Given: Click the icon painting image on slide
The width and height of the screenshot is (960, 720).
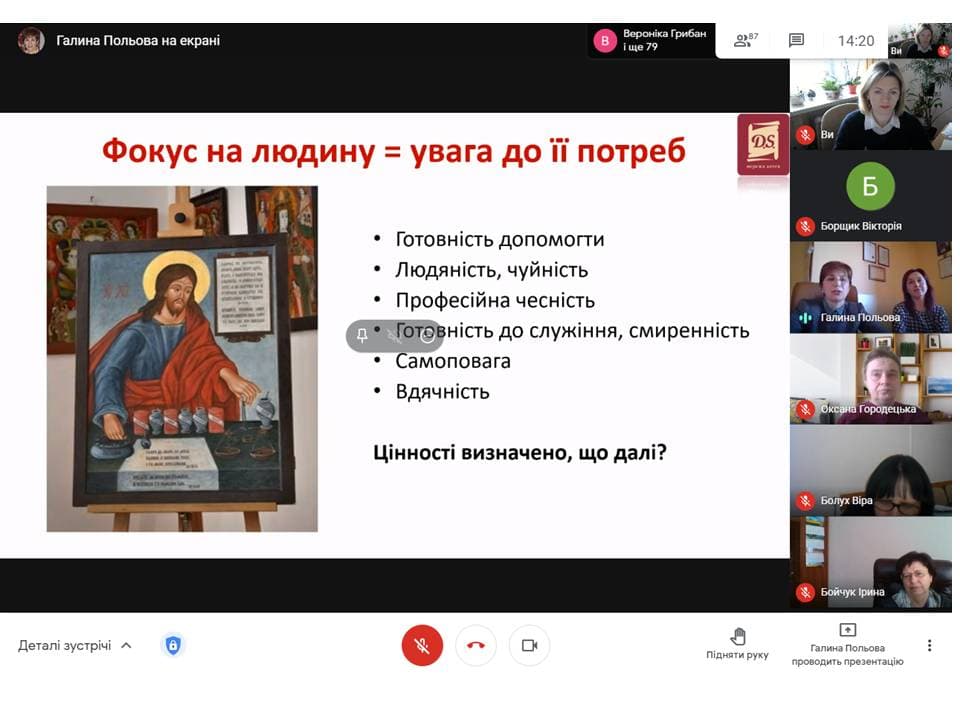Looking at the screenshot, I should coord(182,359).
